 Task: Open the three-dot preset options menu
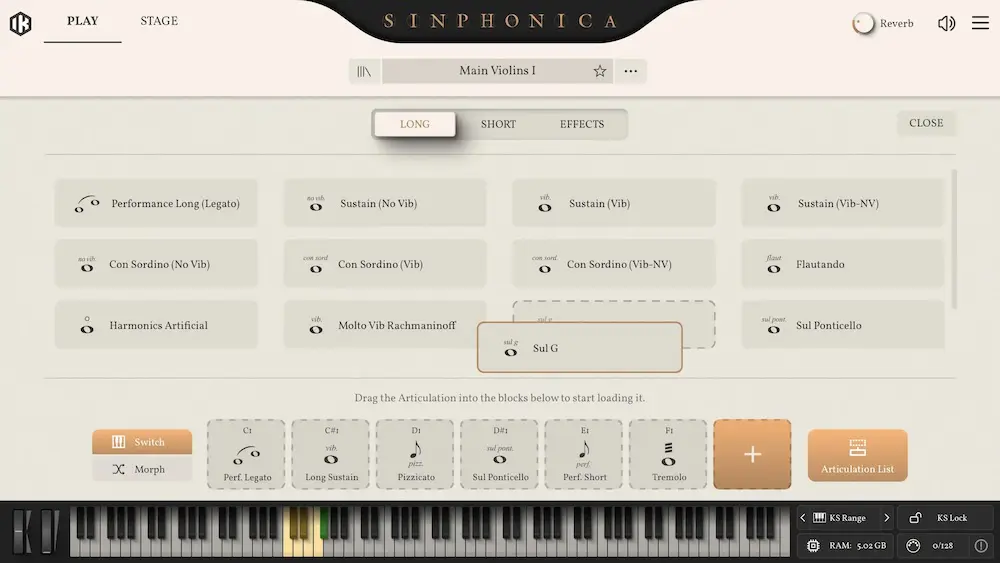point(631,71)
